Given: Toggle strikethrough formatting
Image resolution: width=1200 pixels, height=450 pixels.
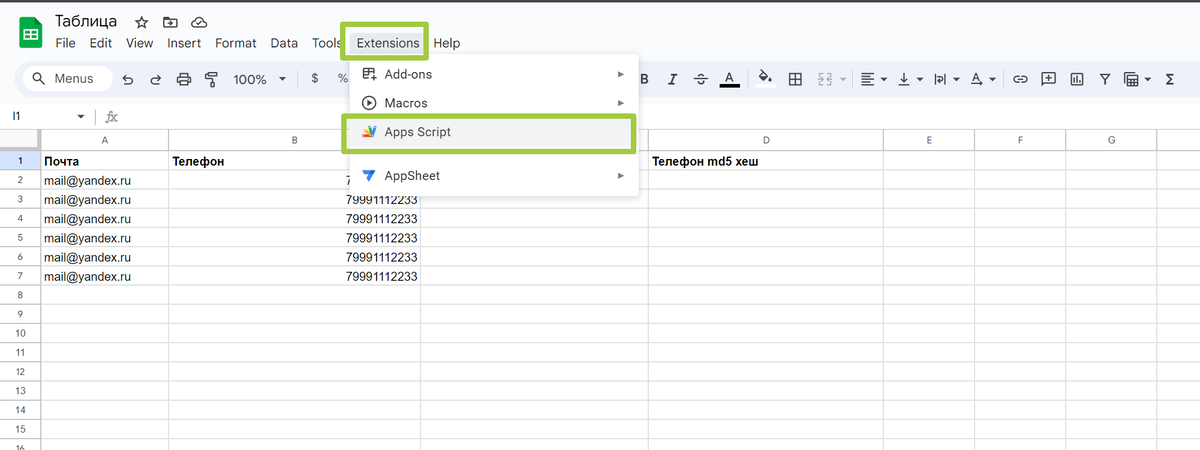Looking at the screenshot, I should pyautogui.click(x=701, y=79).
